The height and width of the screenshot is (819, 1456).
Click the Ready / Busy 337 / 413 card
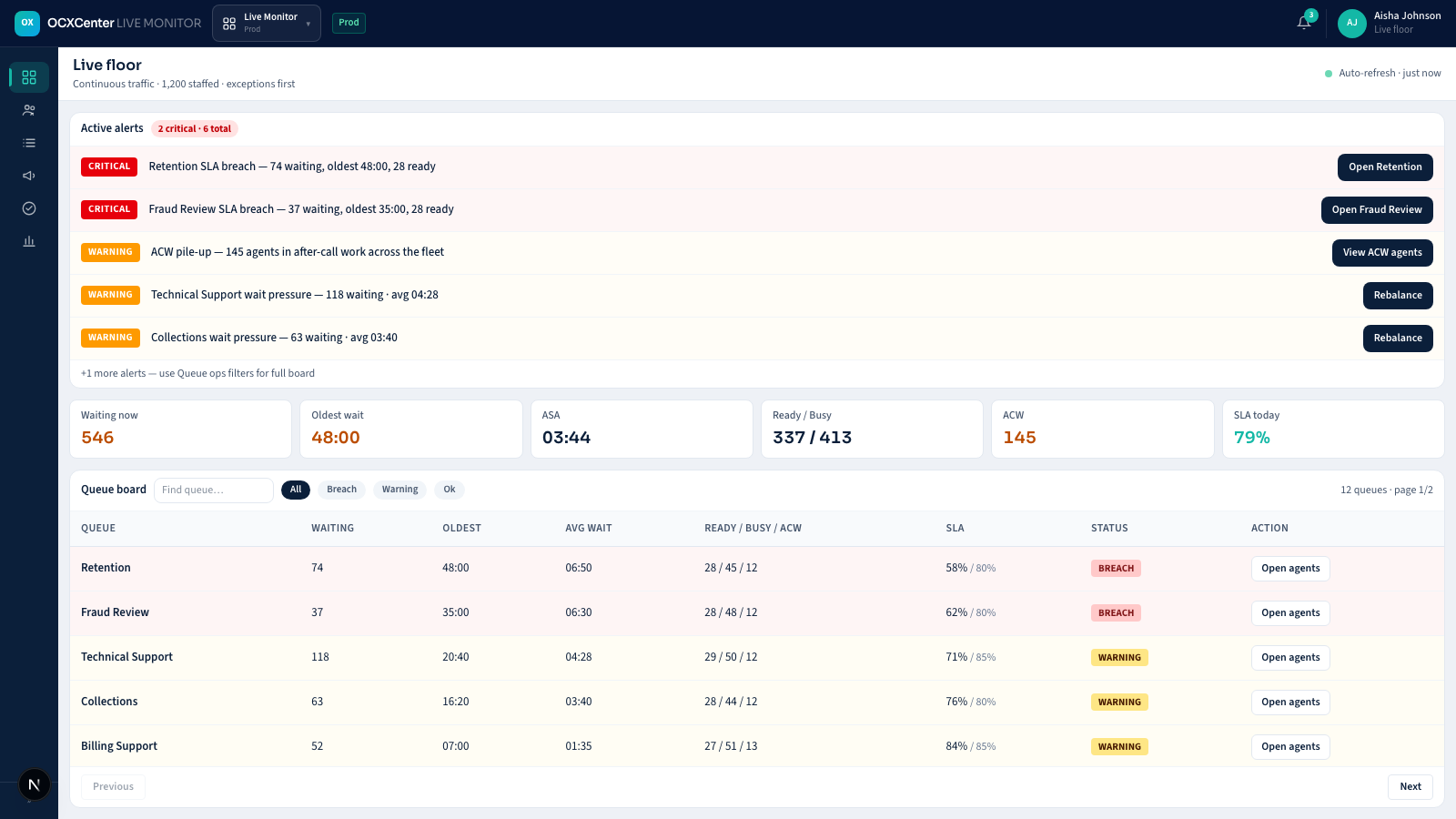pyautogui.click(x=872, y=430)
